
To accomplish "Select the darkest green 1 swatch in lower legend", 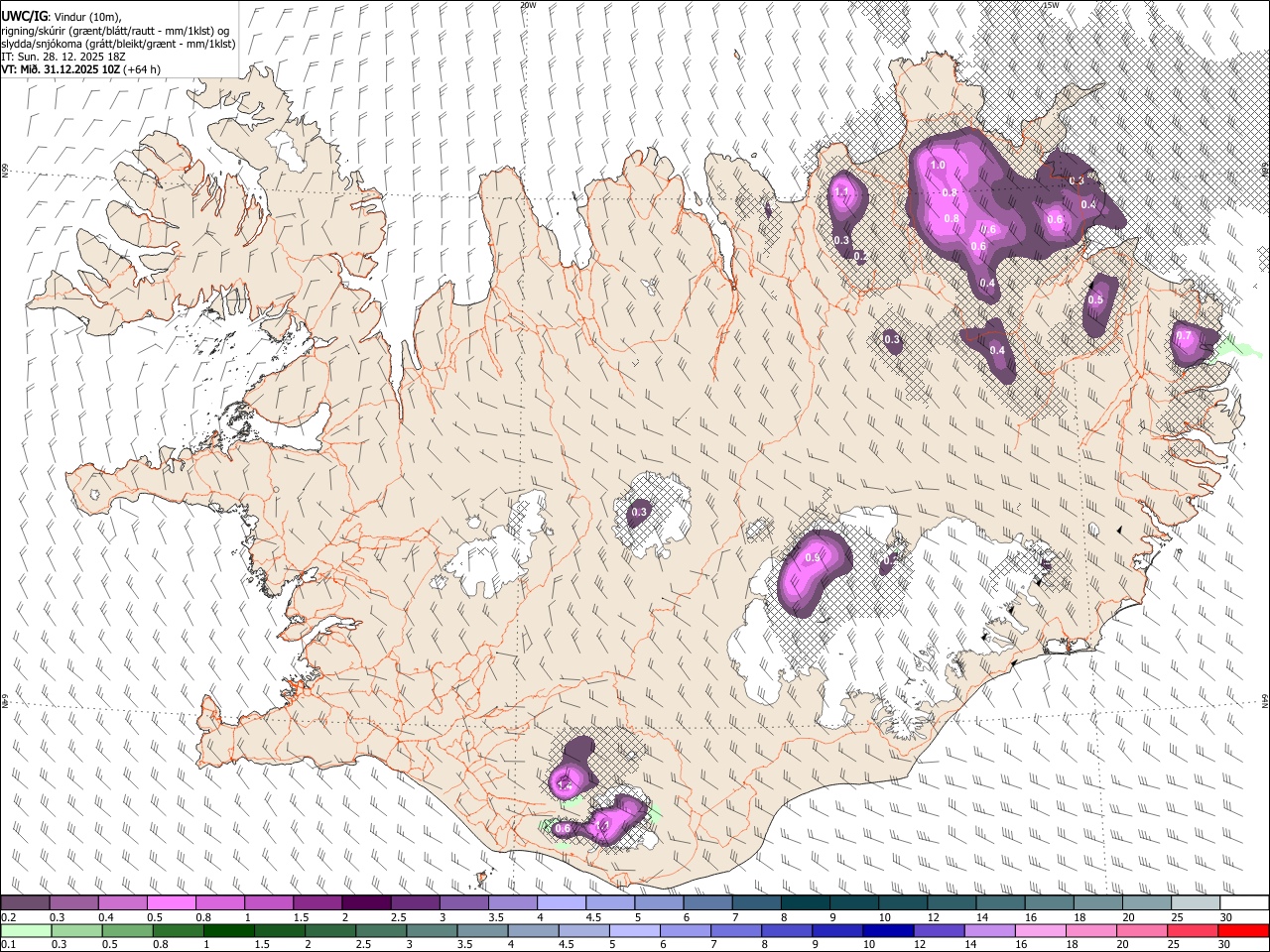I will 229,931.
